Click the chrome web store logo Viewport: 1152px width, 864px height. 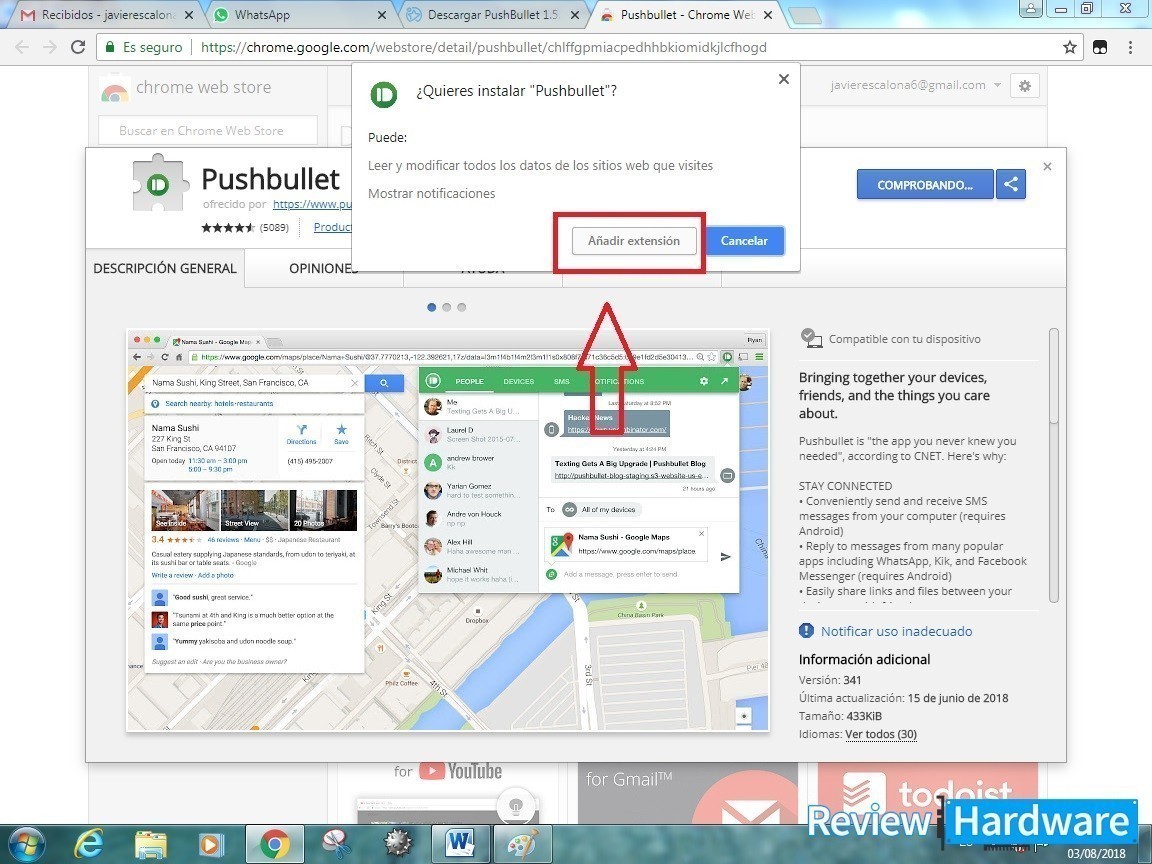186,89
